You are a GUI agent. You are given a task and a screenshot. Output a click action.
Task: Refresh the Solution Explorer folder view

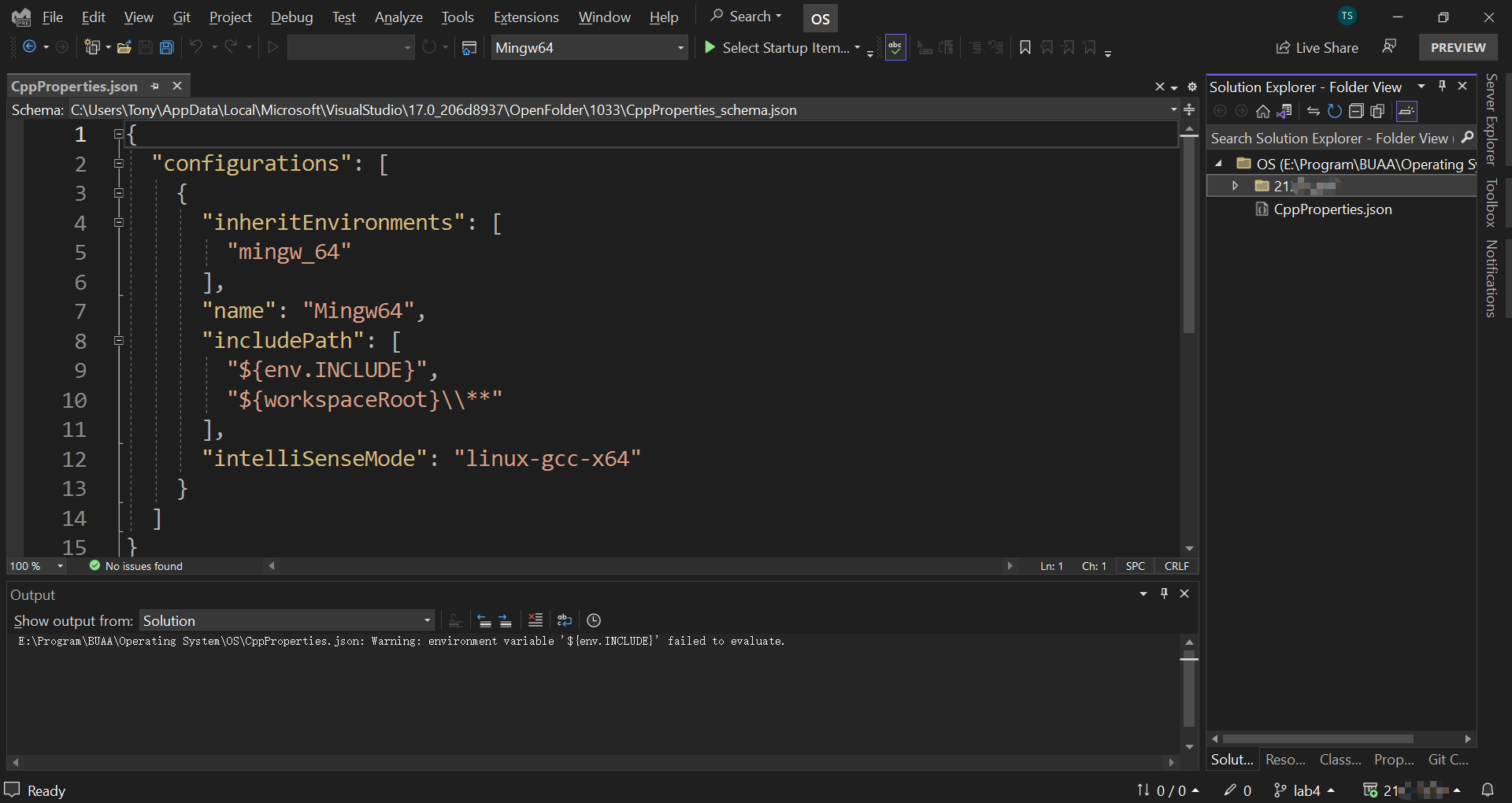click(1335, 111)
